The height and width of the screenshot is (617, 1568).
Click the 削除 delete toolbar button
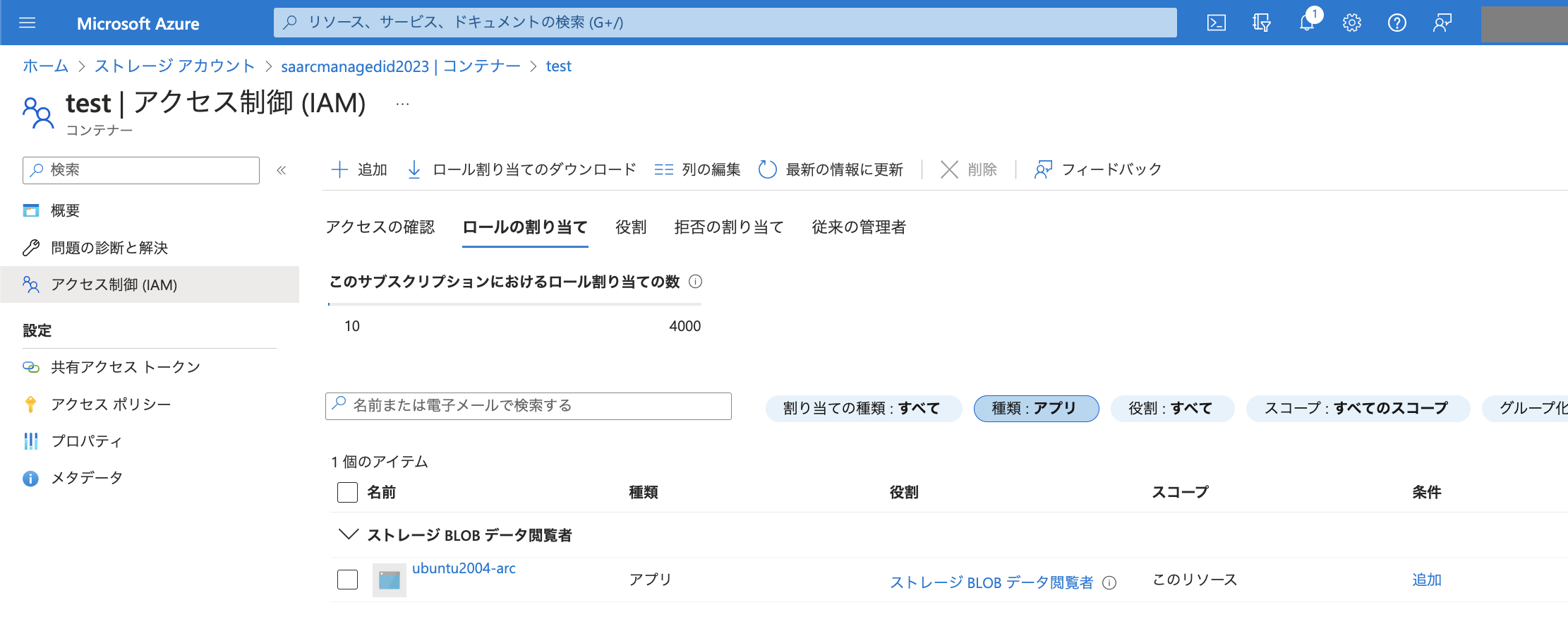(969, 169)
